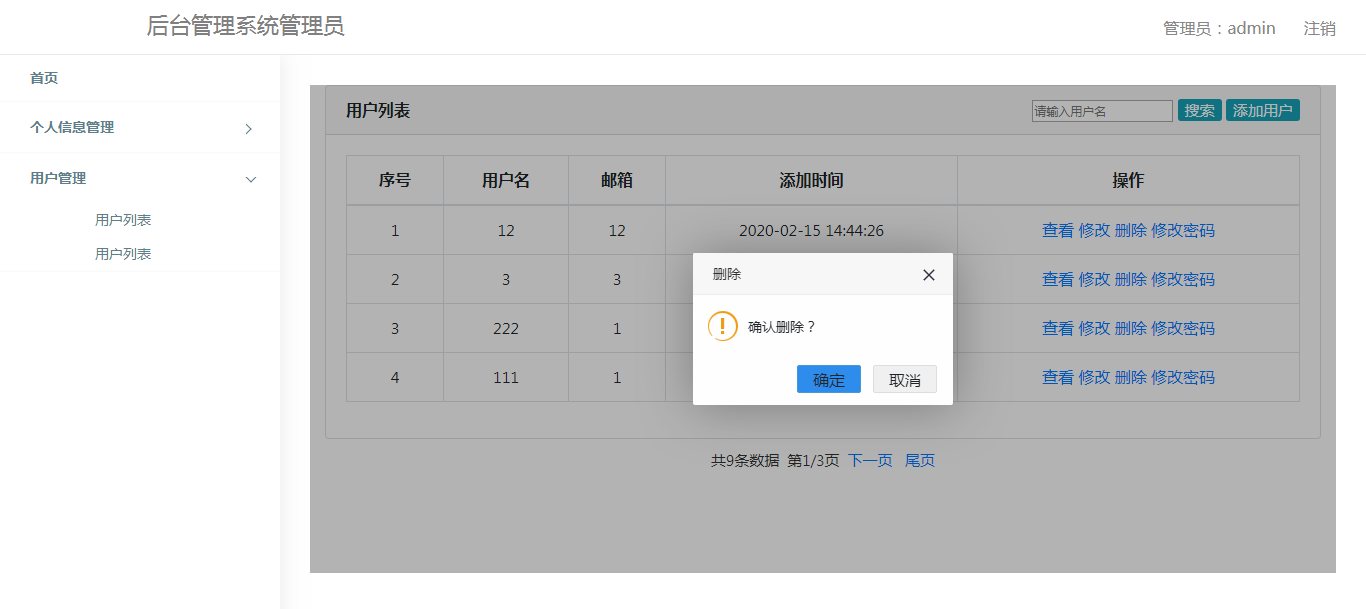Click 修改密码 for user 12
The image size is (1366, 609).
(x=1183, y=230)
